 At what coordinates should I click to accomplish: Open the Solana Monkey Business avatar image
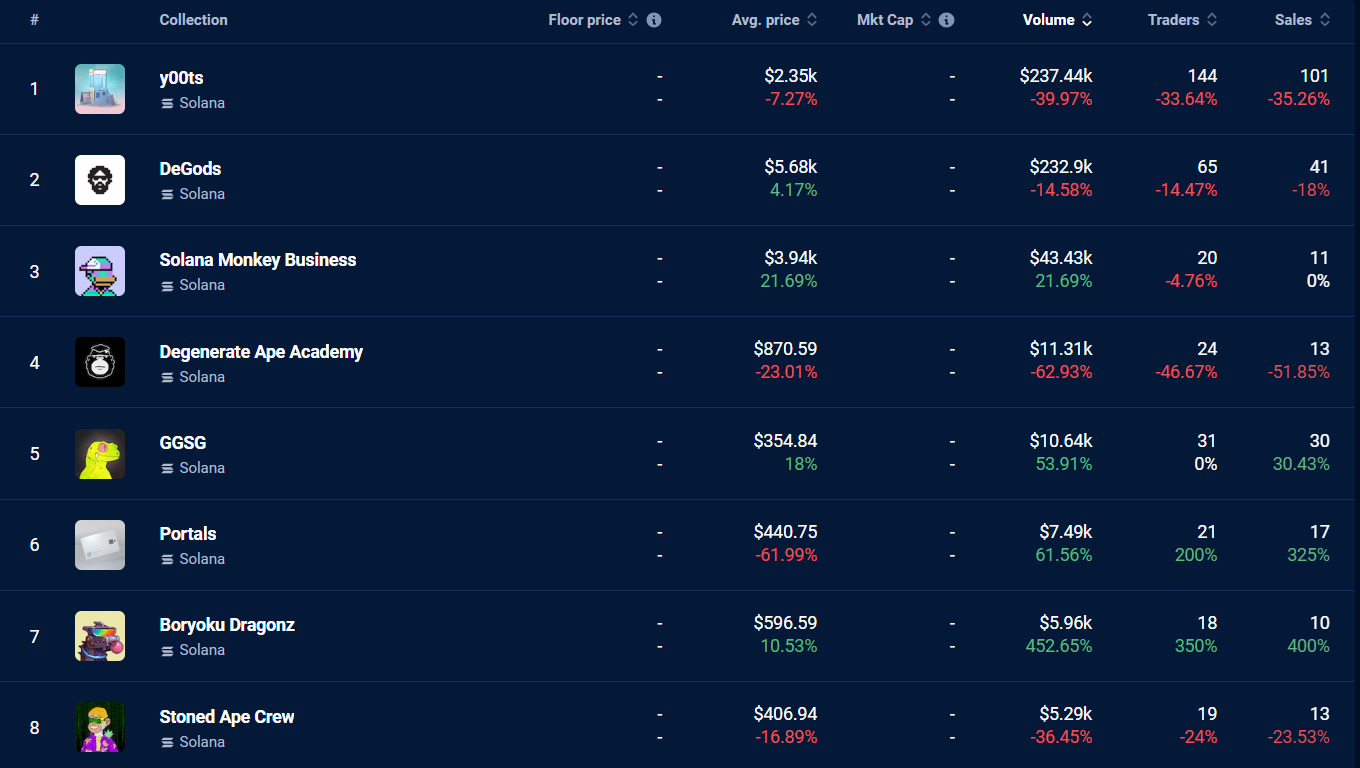point(100,271)
